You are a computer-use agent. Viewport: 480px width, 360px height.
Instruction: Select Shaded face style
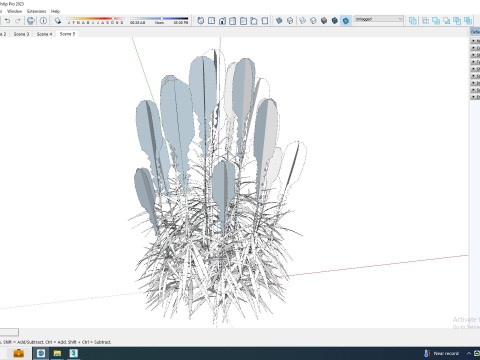point(324,21)
